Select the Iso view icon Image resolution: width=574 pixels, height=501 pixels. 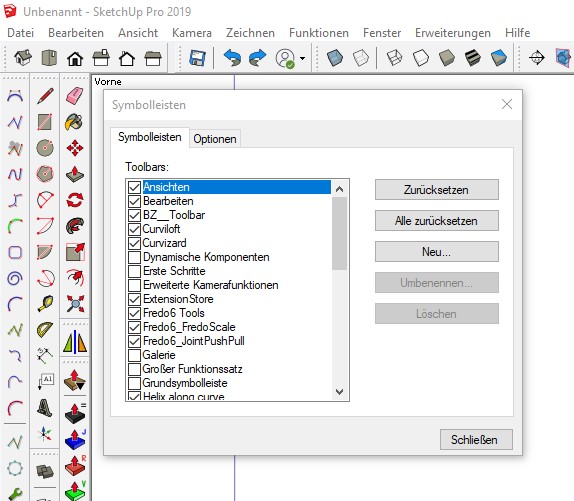point(23,58)
